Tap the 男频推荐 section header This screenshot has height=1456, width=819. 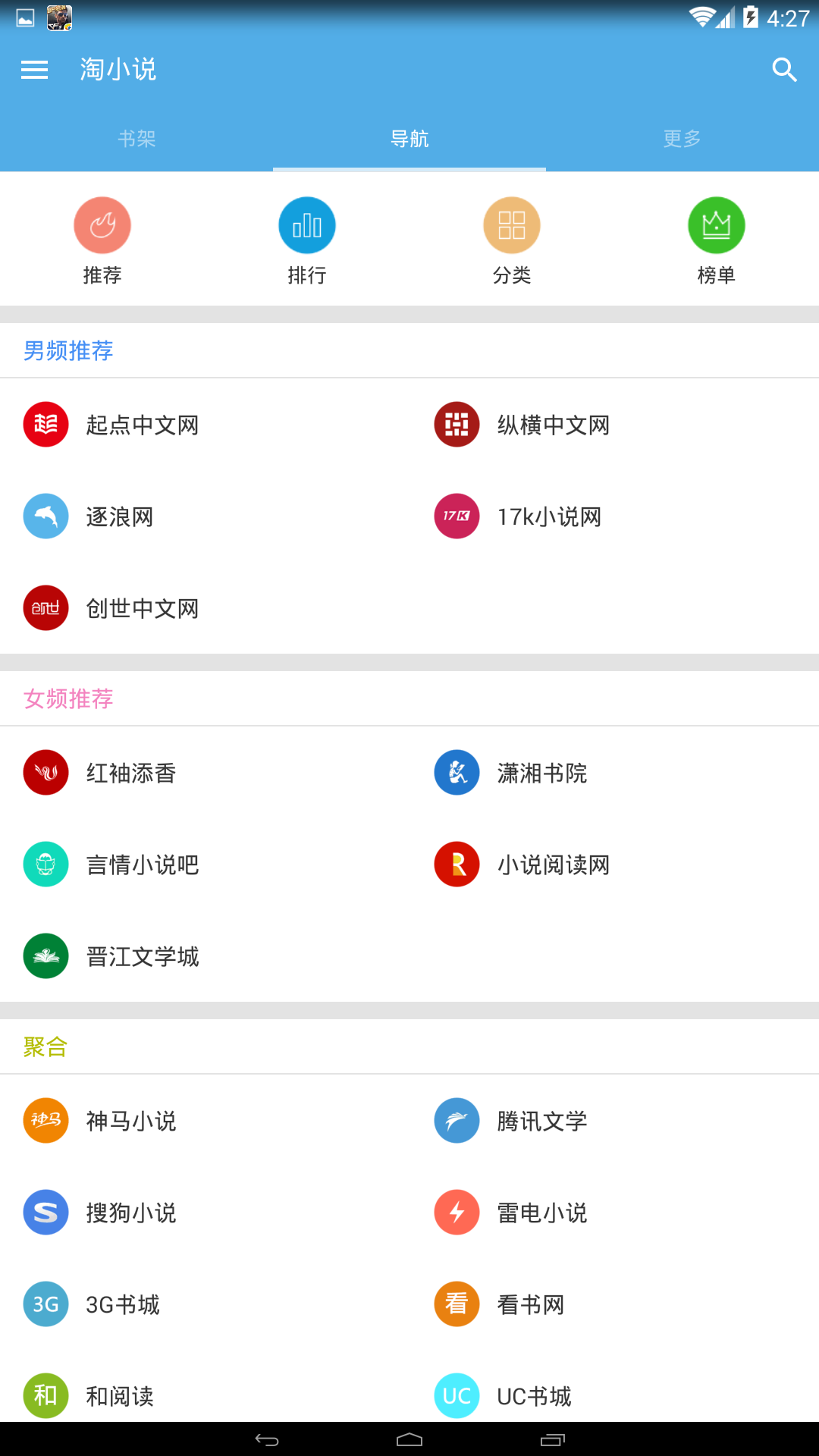tap(68, 350)
